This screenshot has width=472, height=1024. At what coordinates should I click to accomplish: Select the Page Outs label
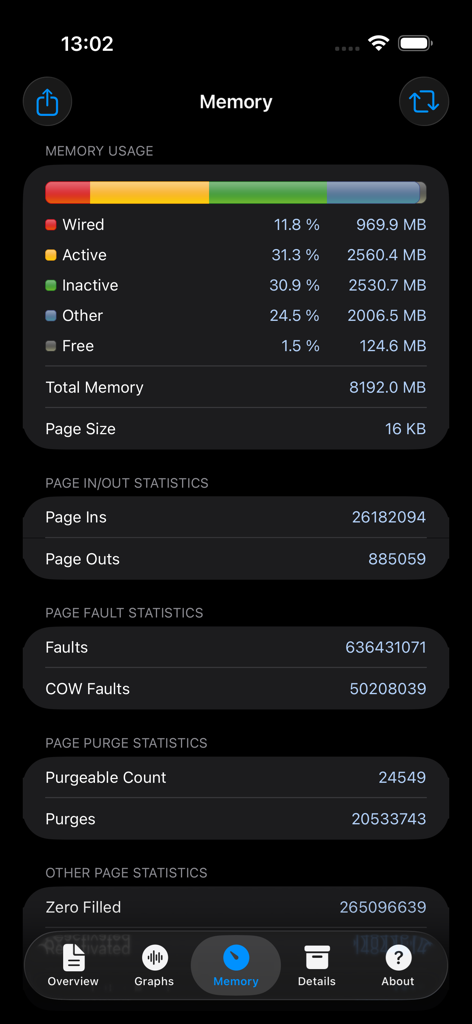pyautogui.click(x=82, y=559)
